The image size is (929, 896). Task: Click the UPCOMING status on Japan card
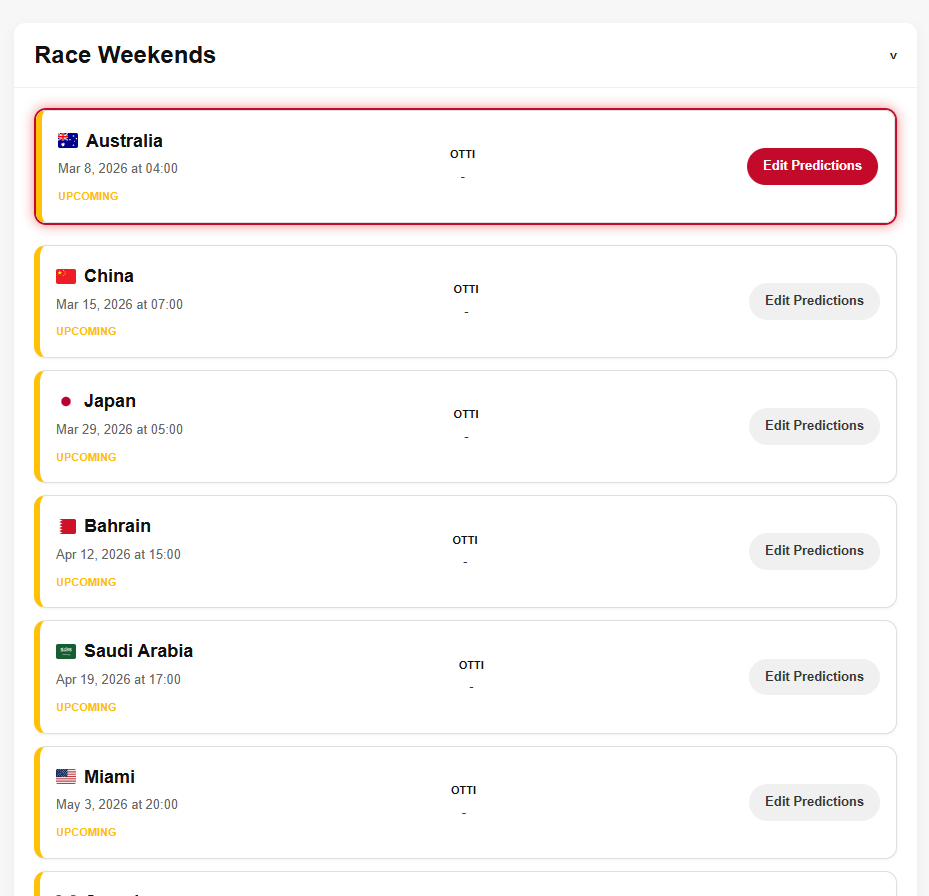point(86,457)
